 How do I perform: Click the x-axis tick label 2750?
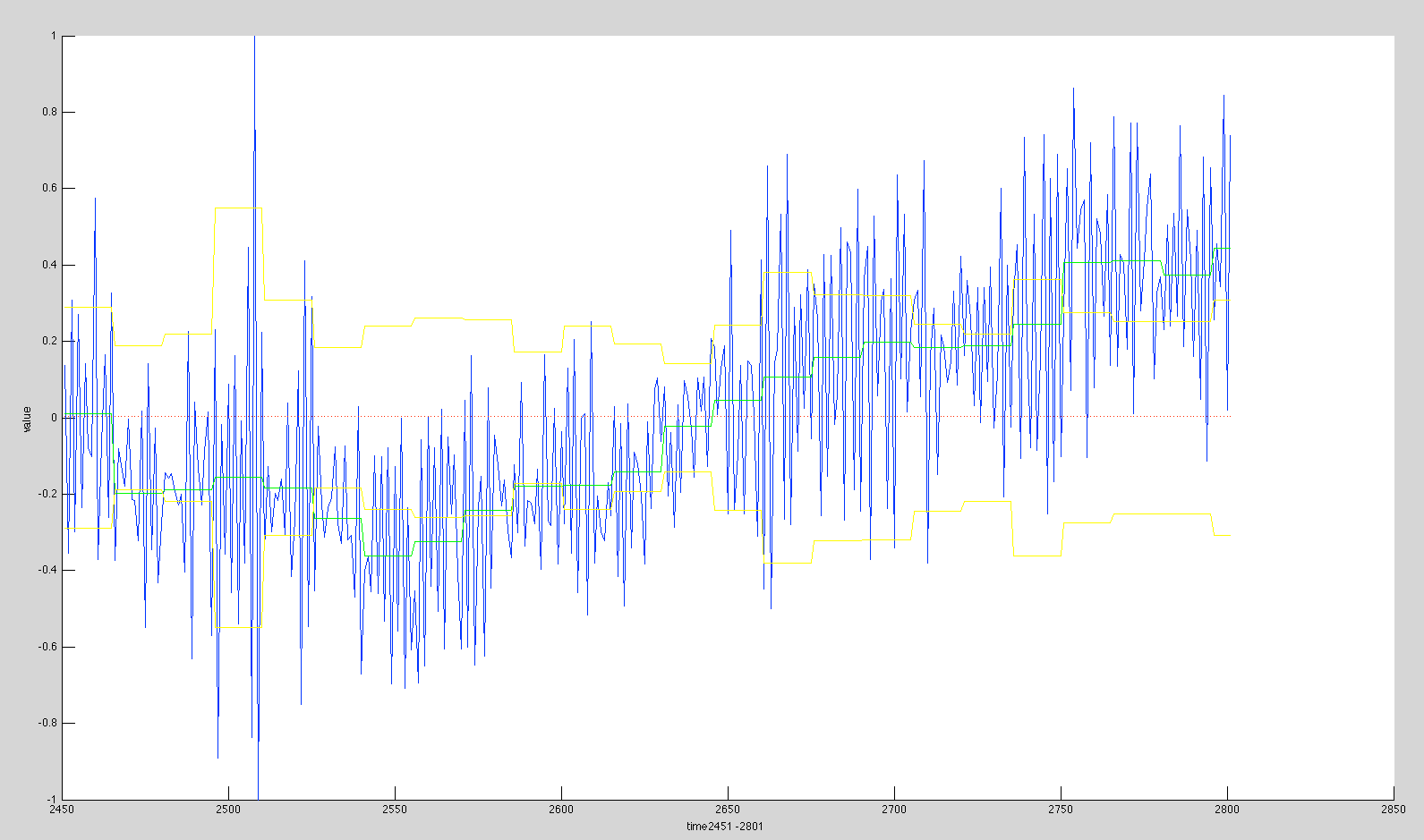[x=1061, y=810]
